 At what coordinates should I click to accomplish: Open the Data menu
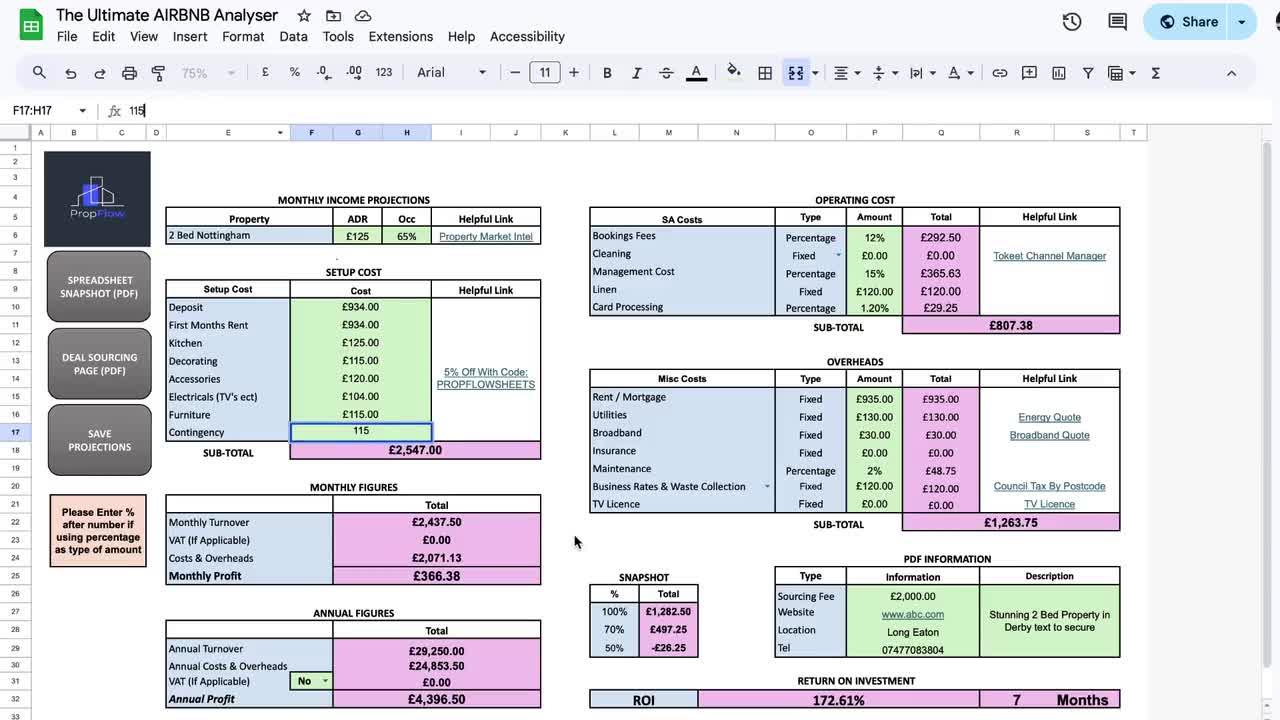click(x=293, y=36)
